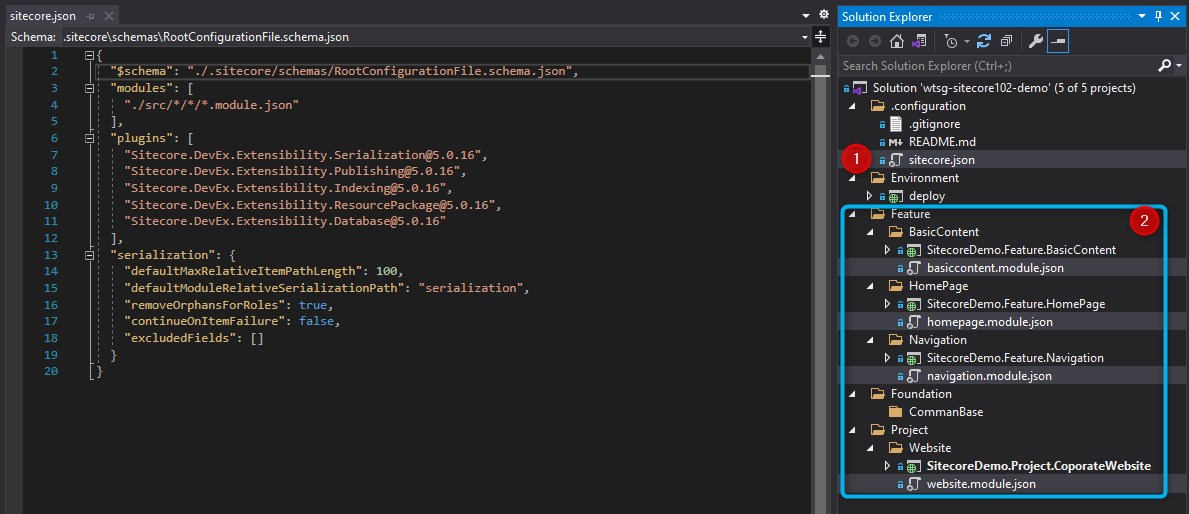This screenshot has width=1189, height=514.
Task: Go Forward in Solution Explorer toolbar
Action: click(874, 42)
